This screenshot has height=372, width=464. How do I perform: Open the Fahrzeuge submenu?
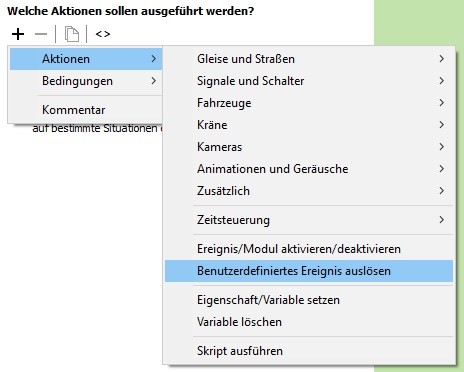click(309, 103)
